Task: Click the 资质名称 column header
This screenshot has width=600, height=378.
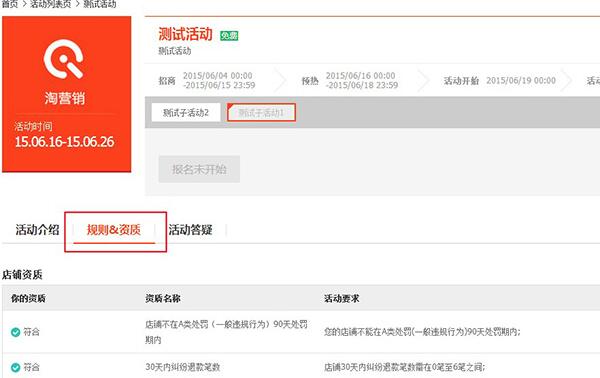Action: point(163,298)
